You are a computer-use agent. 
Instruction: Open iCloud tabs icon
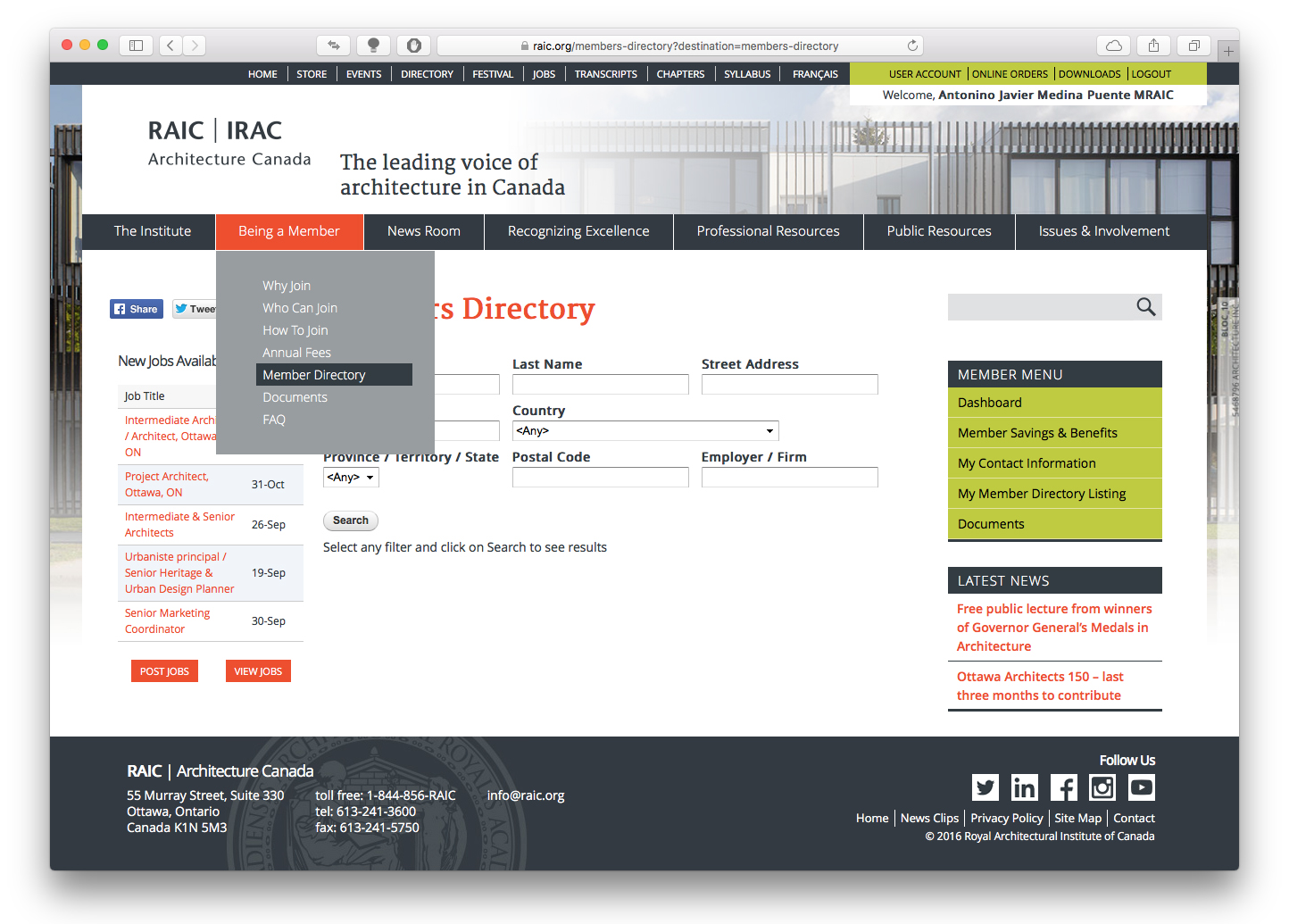pyautogui.click(x=1114, y=46)
